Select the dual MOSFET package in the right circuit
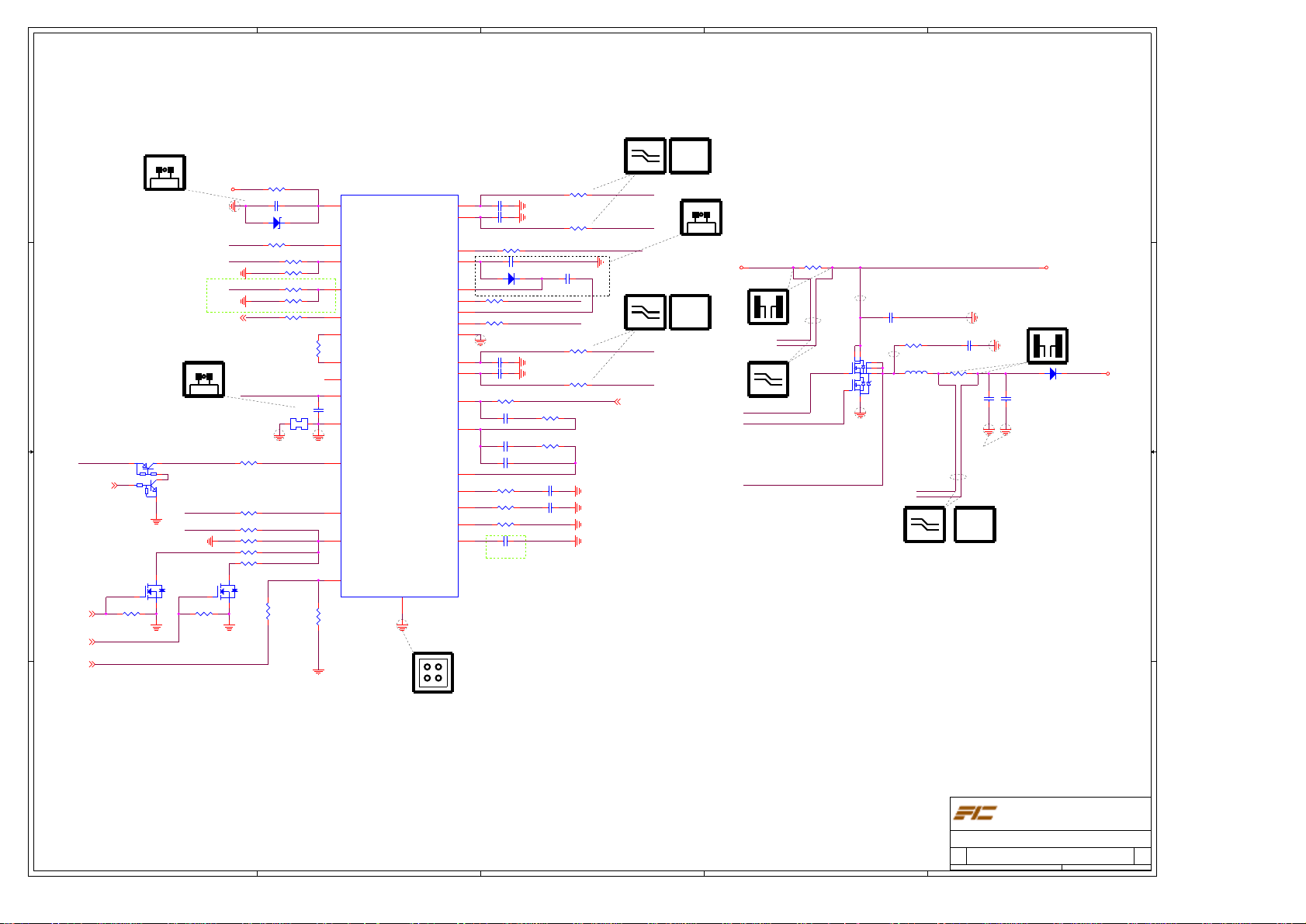1306x924 pixels. (x=862, y=375)
